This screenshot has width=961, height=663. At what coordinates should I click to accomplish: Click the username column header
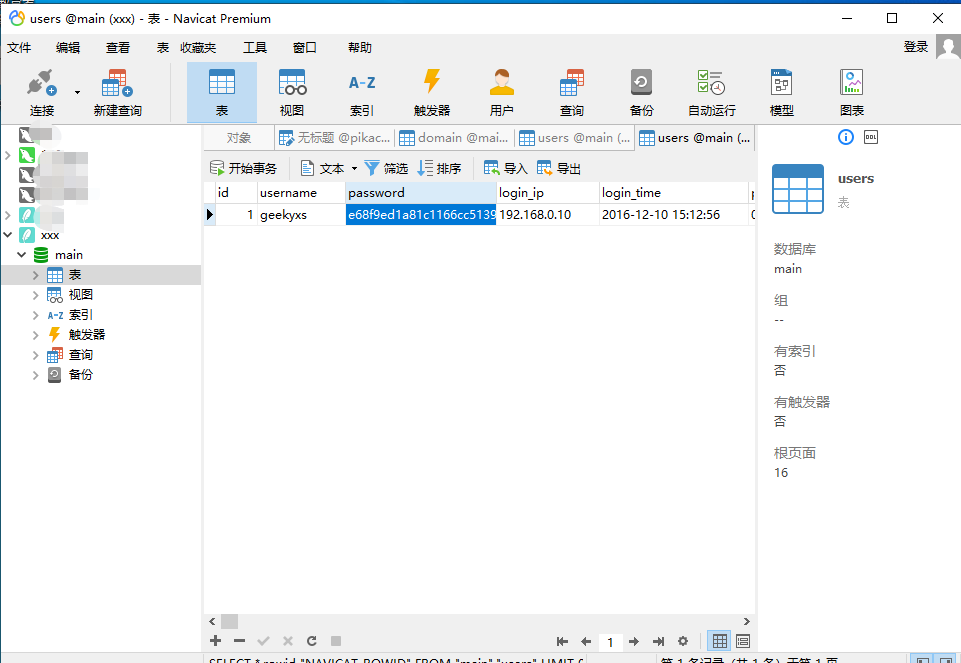coord(302,193)
